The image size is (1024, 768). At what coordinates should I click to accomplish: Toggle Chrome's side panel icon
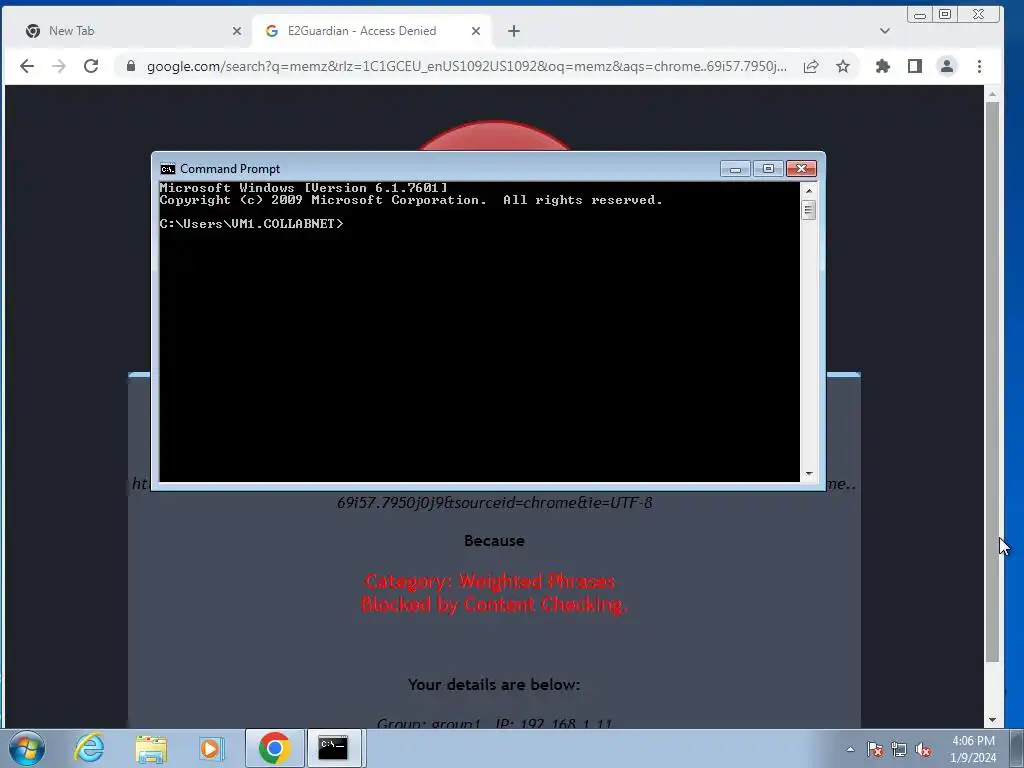point(915,66)
